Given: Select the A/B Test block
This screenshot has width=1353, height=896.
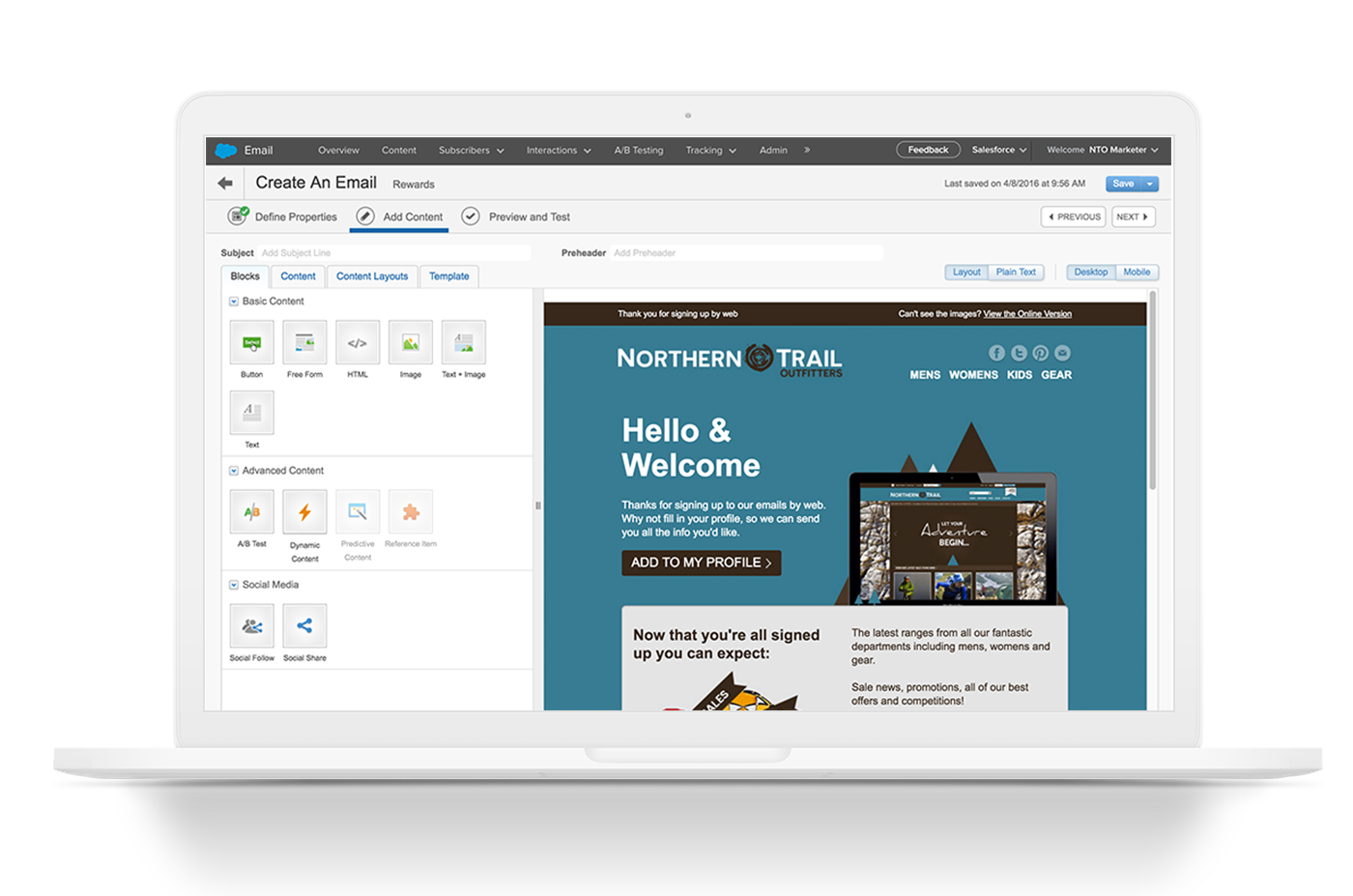Looking at the screenshot, I should coord(252,512).
